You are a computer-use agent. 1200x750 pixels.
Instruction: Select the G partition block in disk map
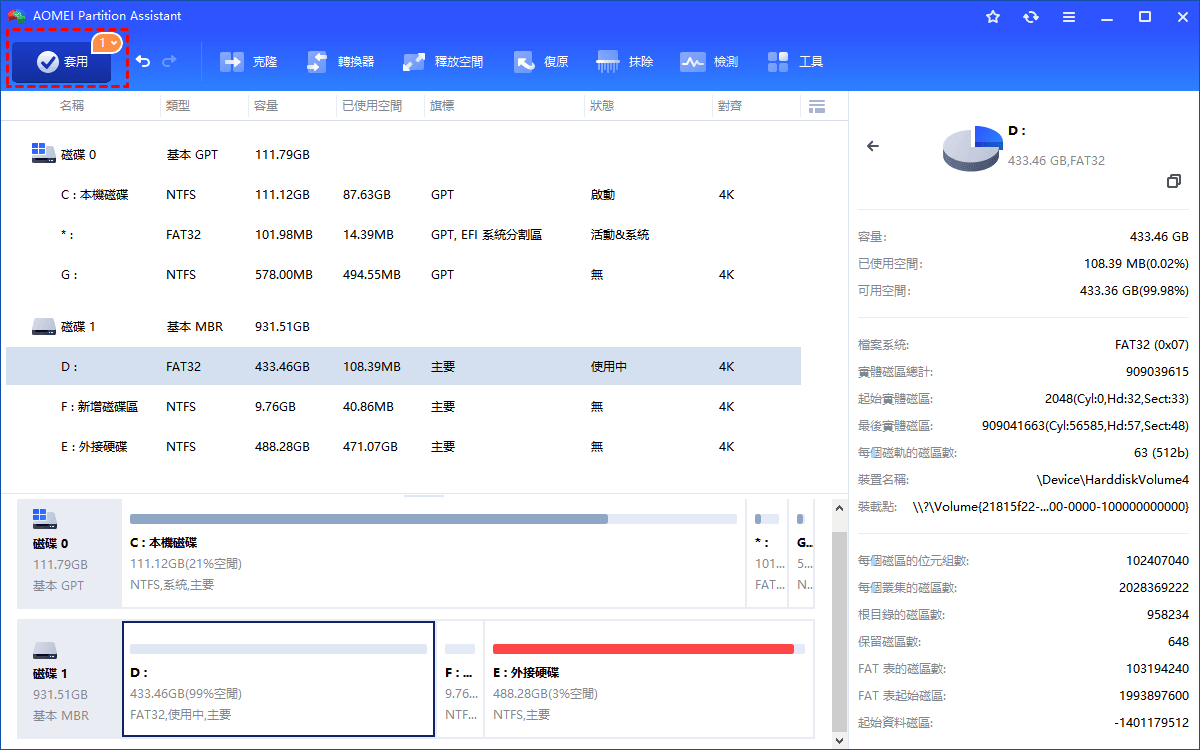[x=802, y=552]
